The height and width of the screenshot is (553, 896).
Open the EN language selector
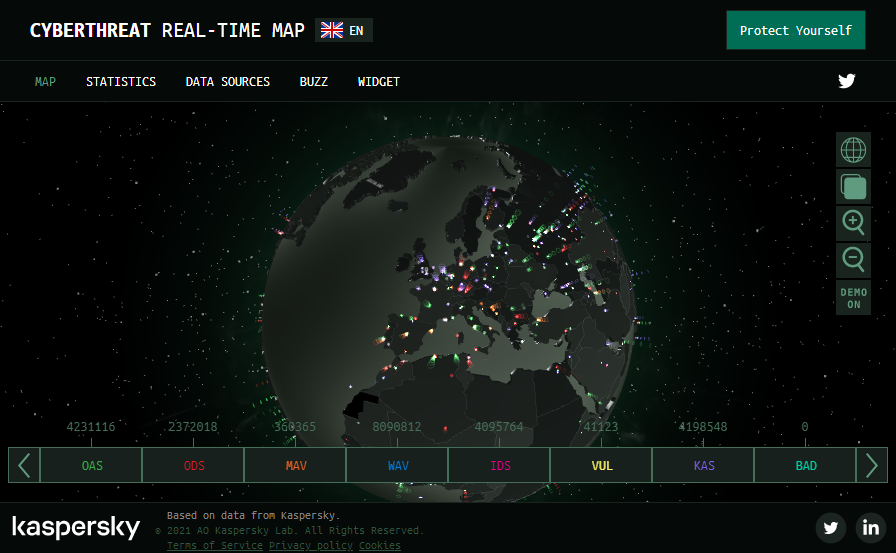pos(343,30)
